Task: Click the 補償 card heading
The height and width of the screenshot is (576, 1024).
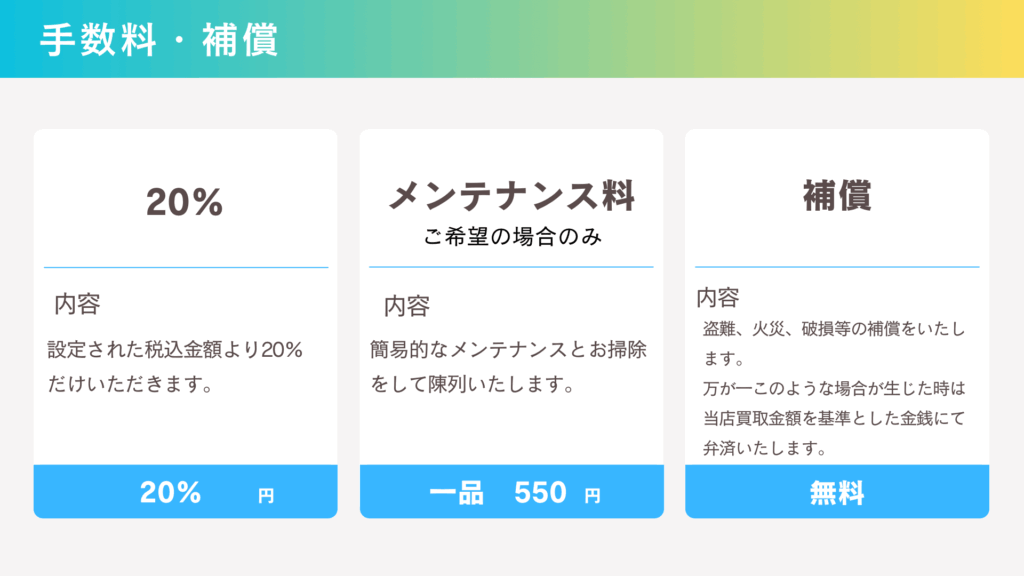Action: [x=837, y=196]
